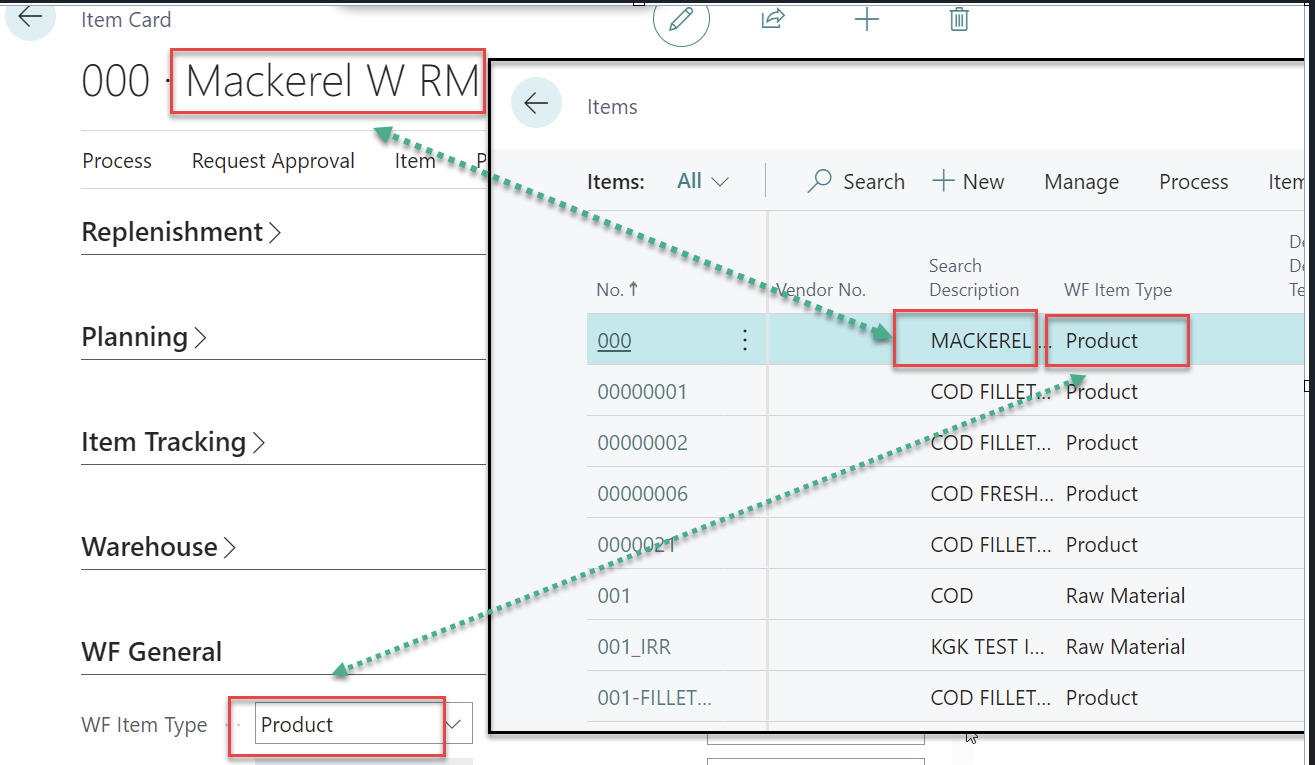Expand the Planning section
This screenshot has width=1315, height=765.
[x=144, y=338]
